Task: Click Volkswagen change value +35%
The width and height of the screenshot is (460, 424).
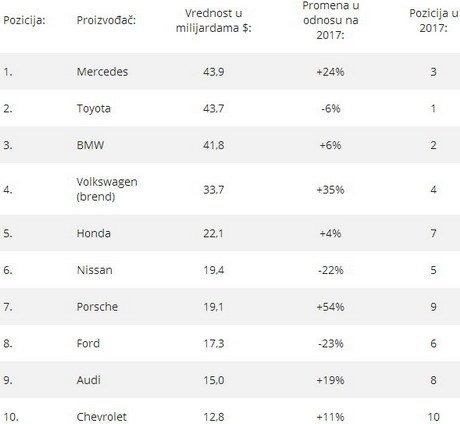Action: click(330, 190)
